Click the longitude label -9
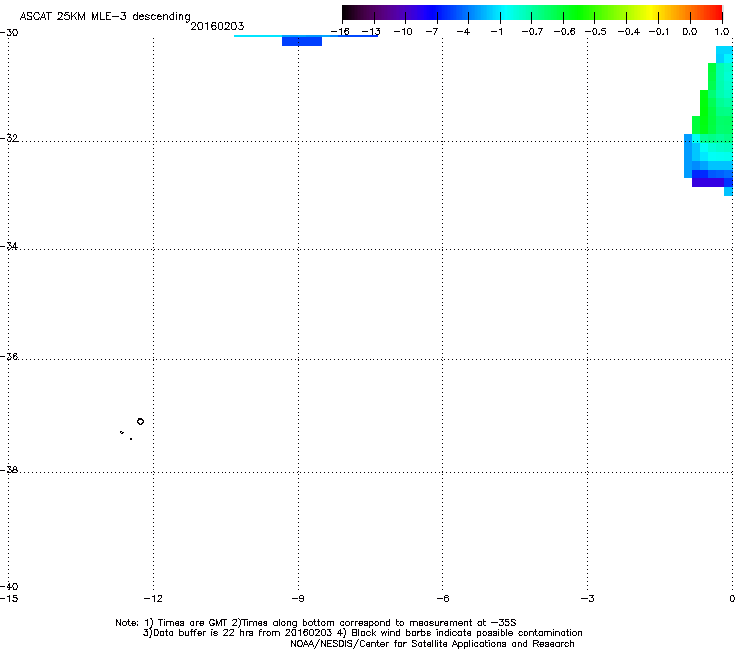Viewport: 740px width, 650px height. [x=297, y=599]
